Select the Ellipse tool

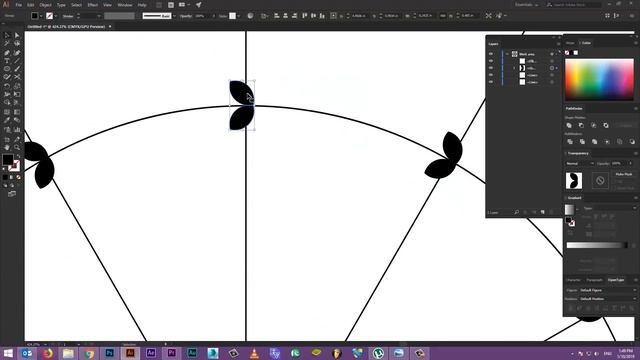[x=7, y=69]
